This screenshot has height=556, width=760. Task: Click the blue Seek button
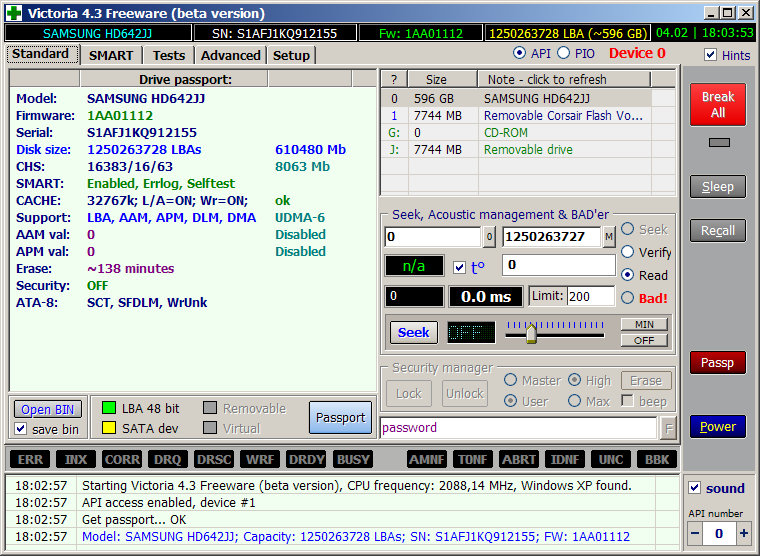point(413,333)
